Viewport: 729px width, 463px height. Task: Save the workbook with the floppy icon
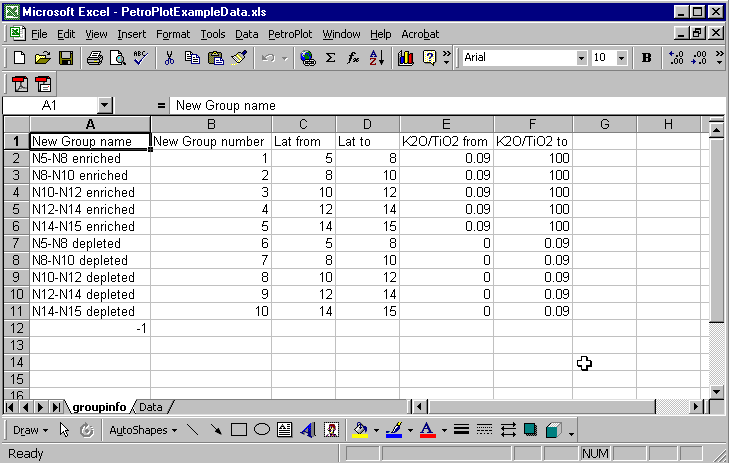66,58
